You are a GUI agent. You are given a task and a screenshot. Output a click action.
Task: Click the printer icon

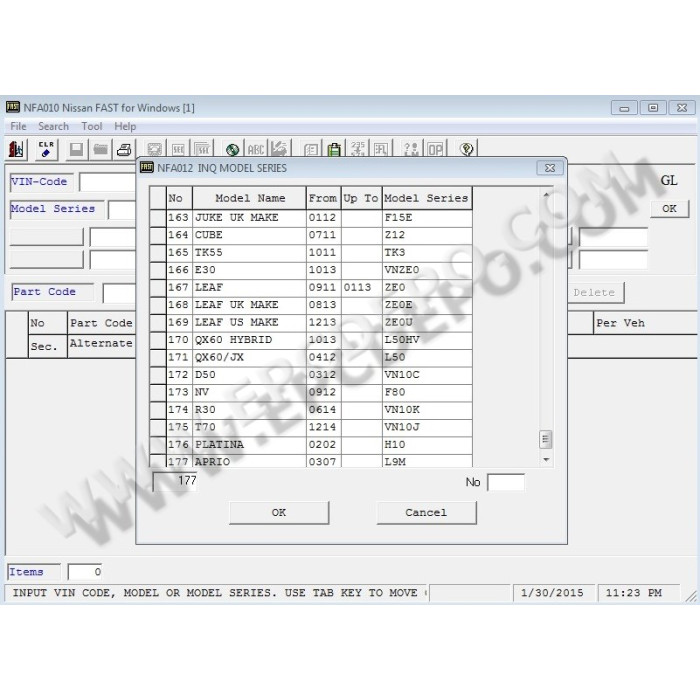click(124, 149)
